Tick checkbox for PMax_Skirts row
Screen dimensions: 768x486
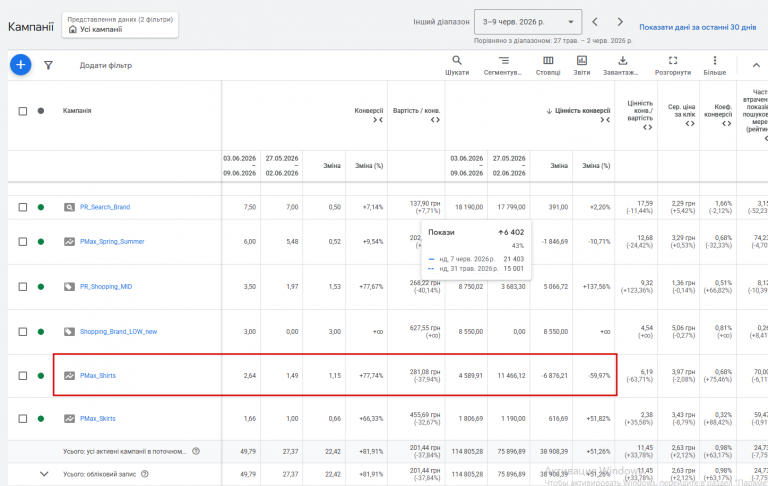tap(23, 418)
